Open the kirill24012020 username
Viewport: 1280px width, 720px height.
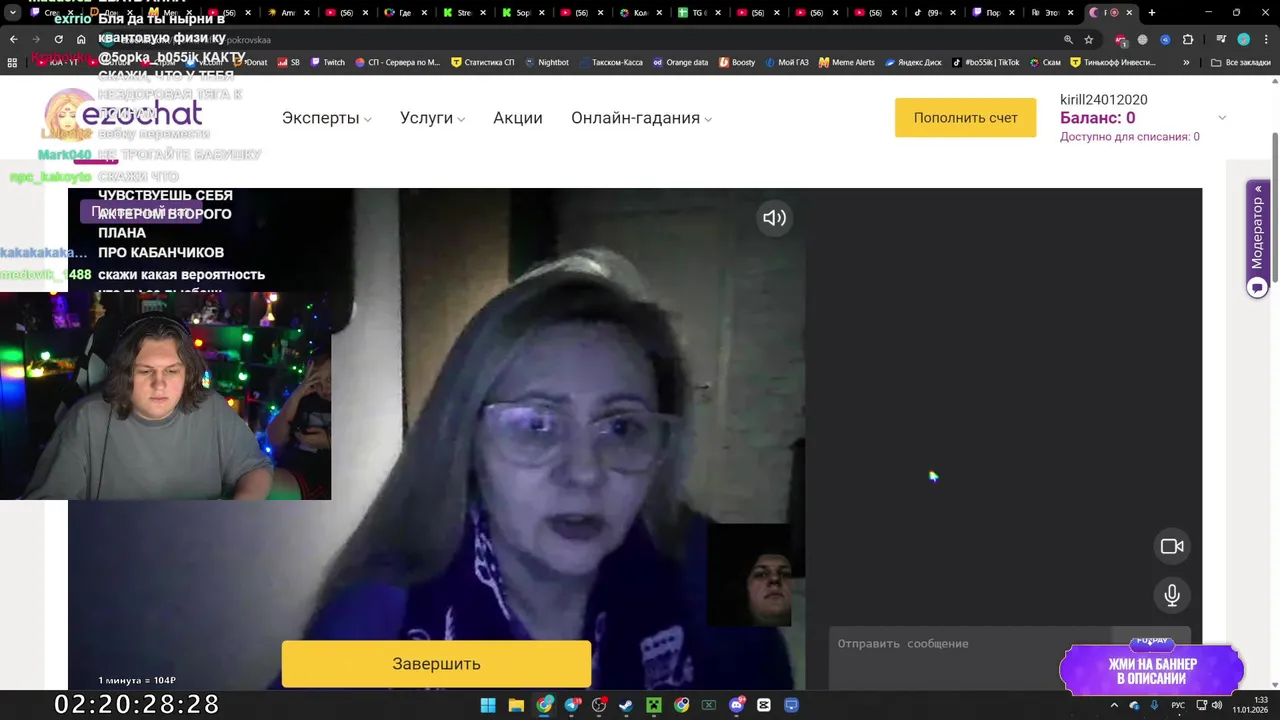(x=1103, y=100)
